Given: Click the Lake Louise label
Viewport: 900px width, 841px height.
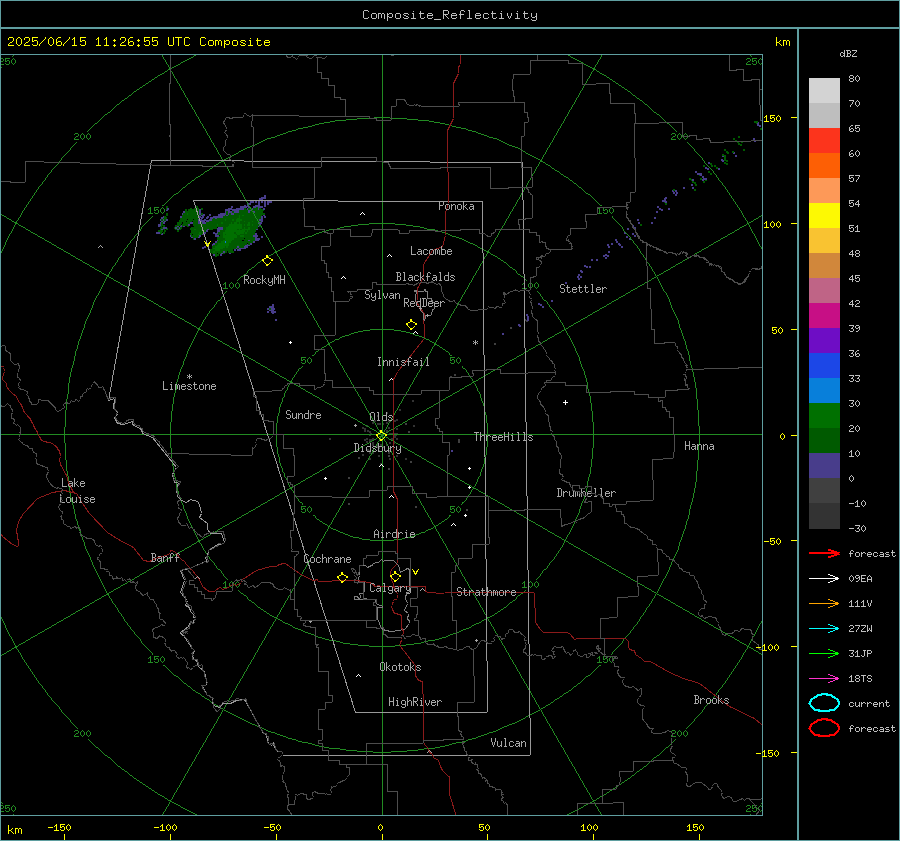Looking at the screenshot, I should click(x=77, y=491).
